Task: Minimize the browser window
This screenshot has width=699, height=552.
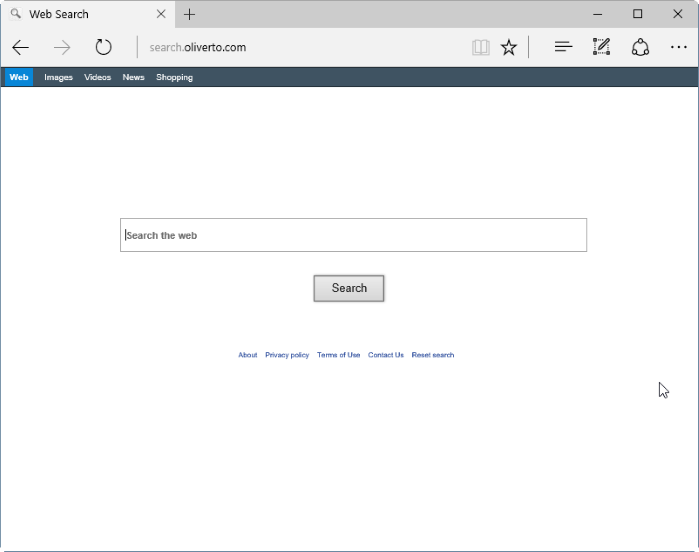Action: point(597,14)
